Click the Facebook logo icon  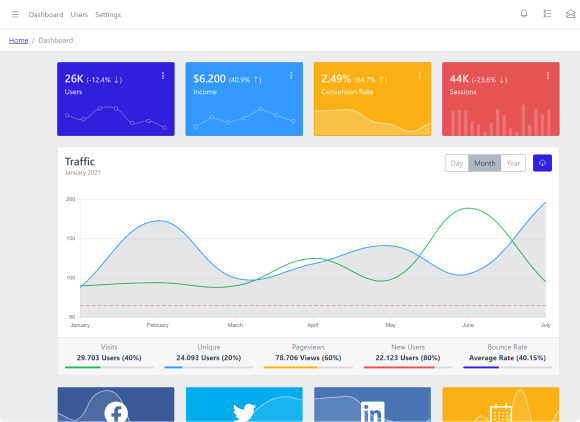pyautogui.click(x=116, y=412)
